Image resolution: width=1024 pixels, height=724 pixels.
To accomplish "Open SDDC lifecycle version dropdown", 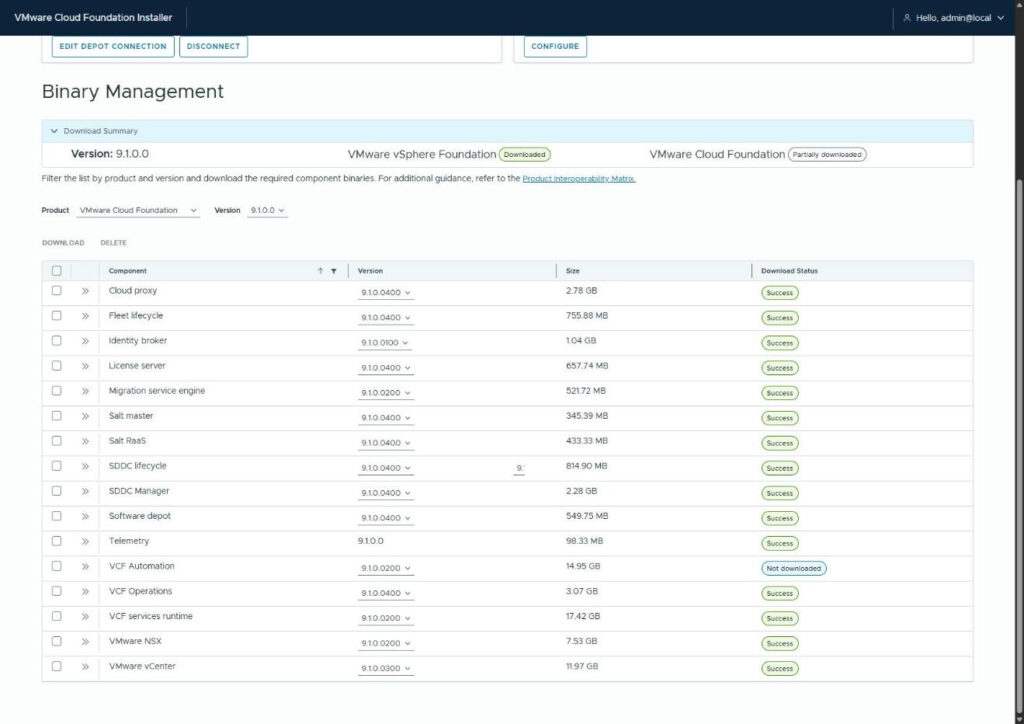I will coord(385,468).
